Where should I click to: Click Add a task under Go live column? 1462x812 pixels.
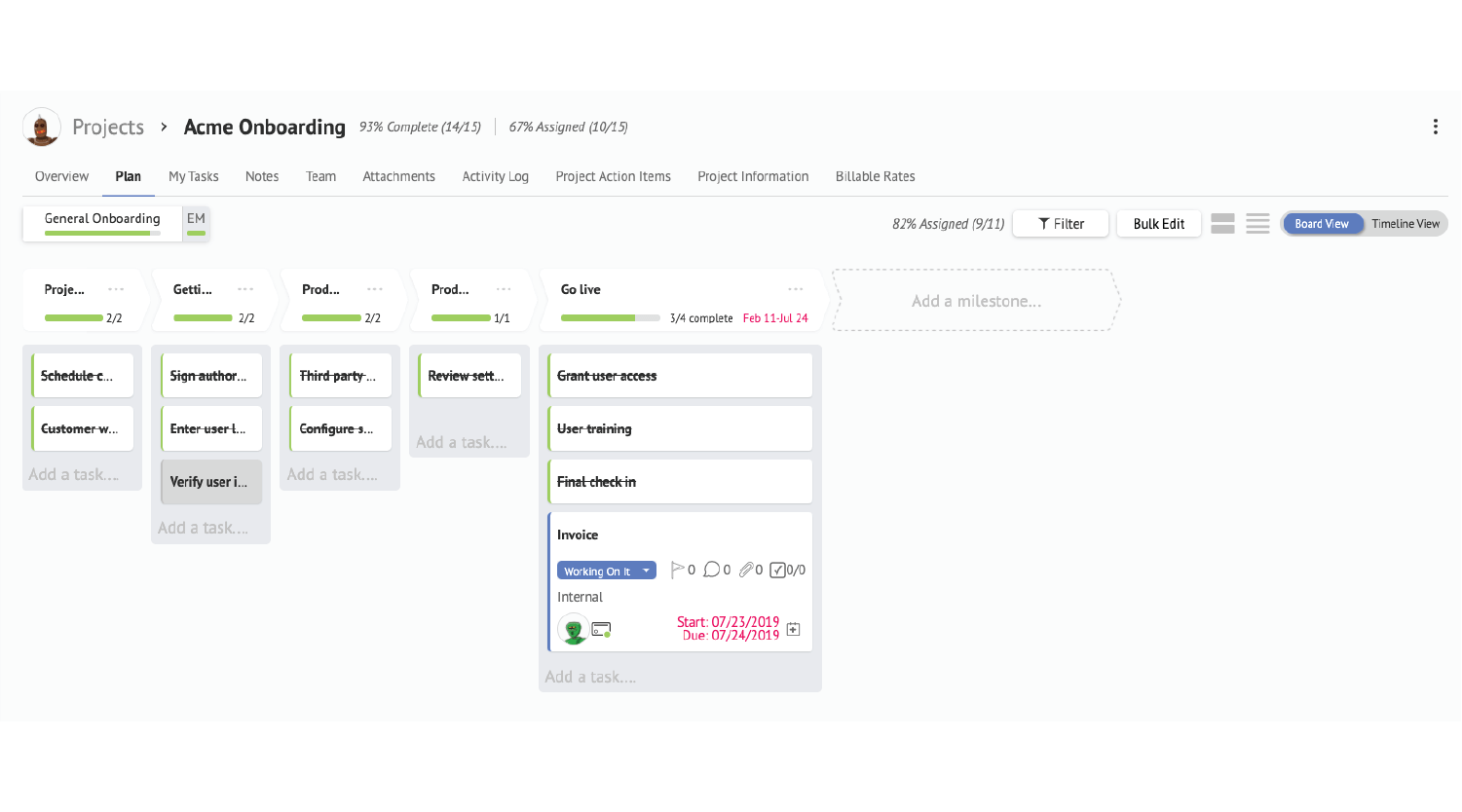590,677
